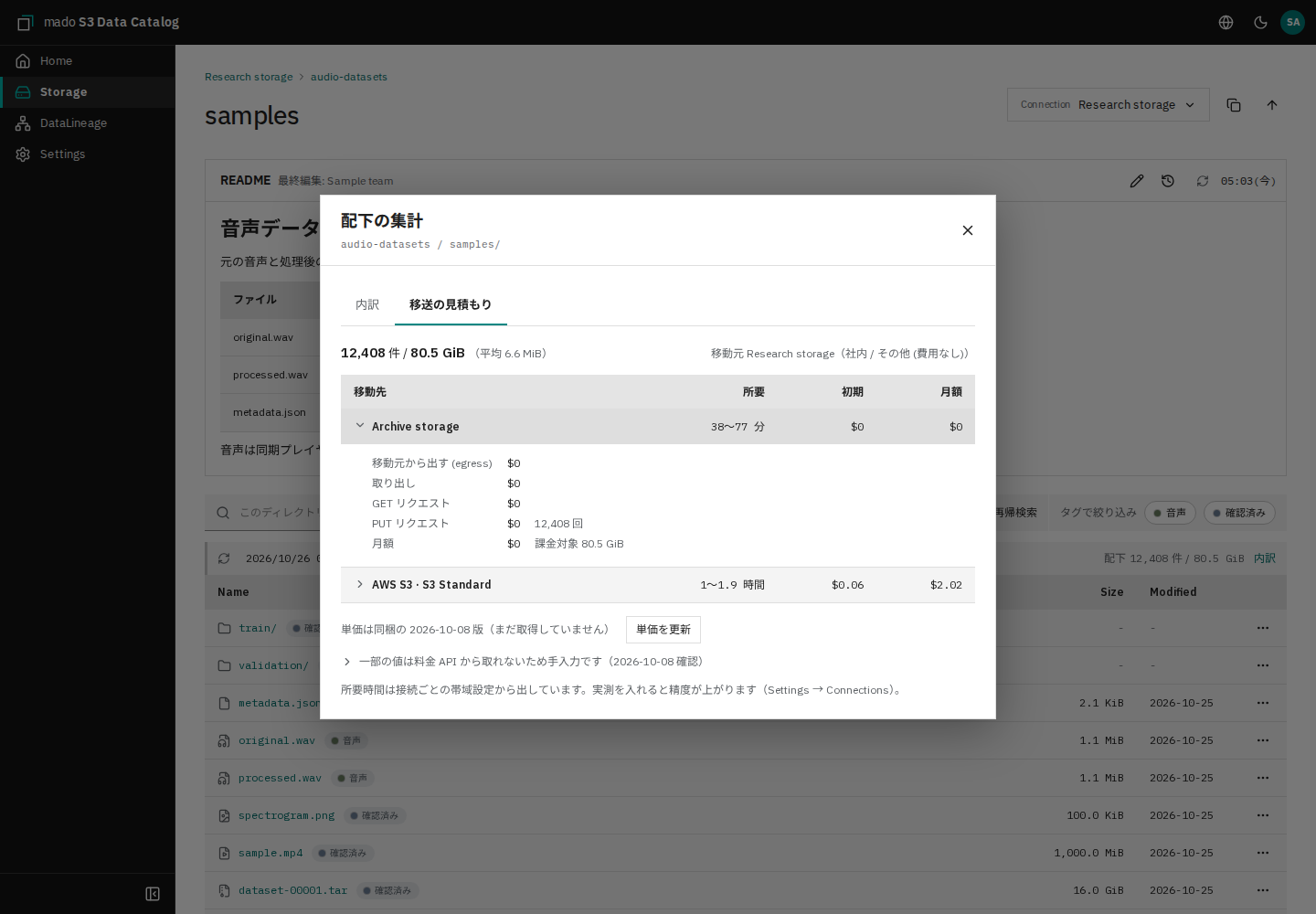Viewport: 1316px width, 914px height.
Task: Click the 音声 tag filter chip
Action: [1170, 513]
